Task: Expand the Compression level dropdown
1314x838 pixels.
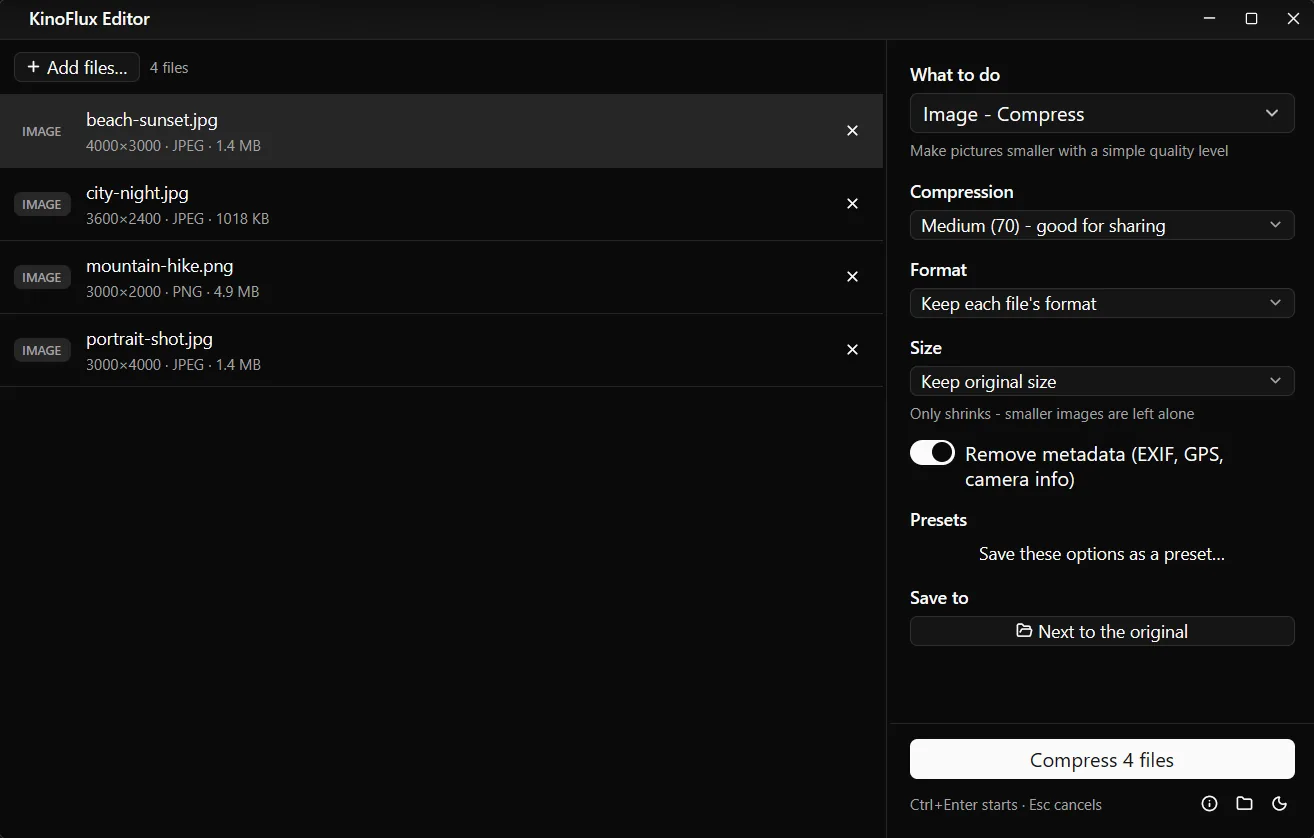Action: (x=1102, y=226)
